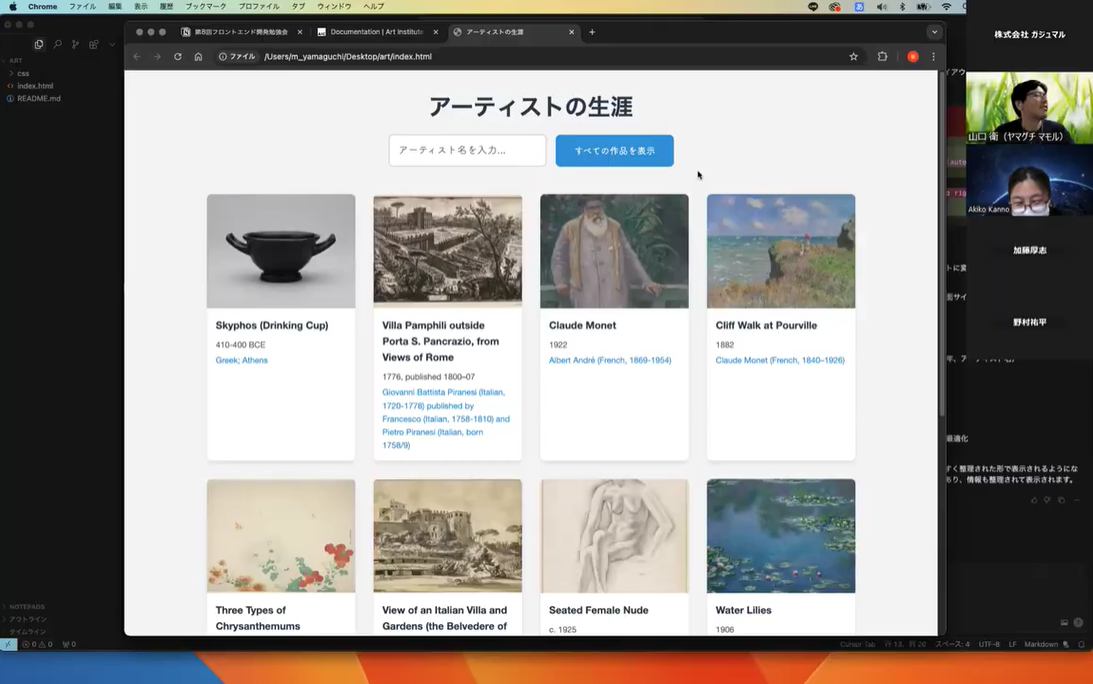The height and width of the screenshot is (684, 1093).
Task: Click the Chrome page vertical scrollbar
Action: (x=941, y=244)
